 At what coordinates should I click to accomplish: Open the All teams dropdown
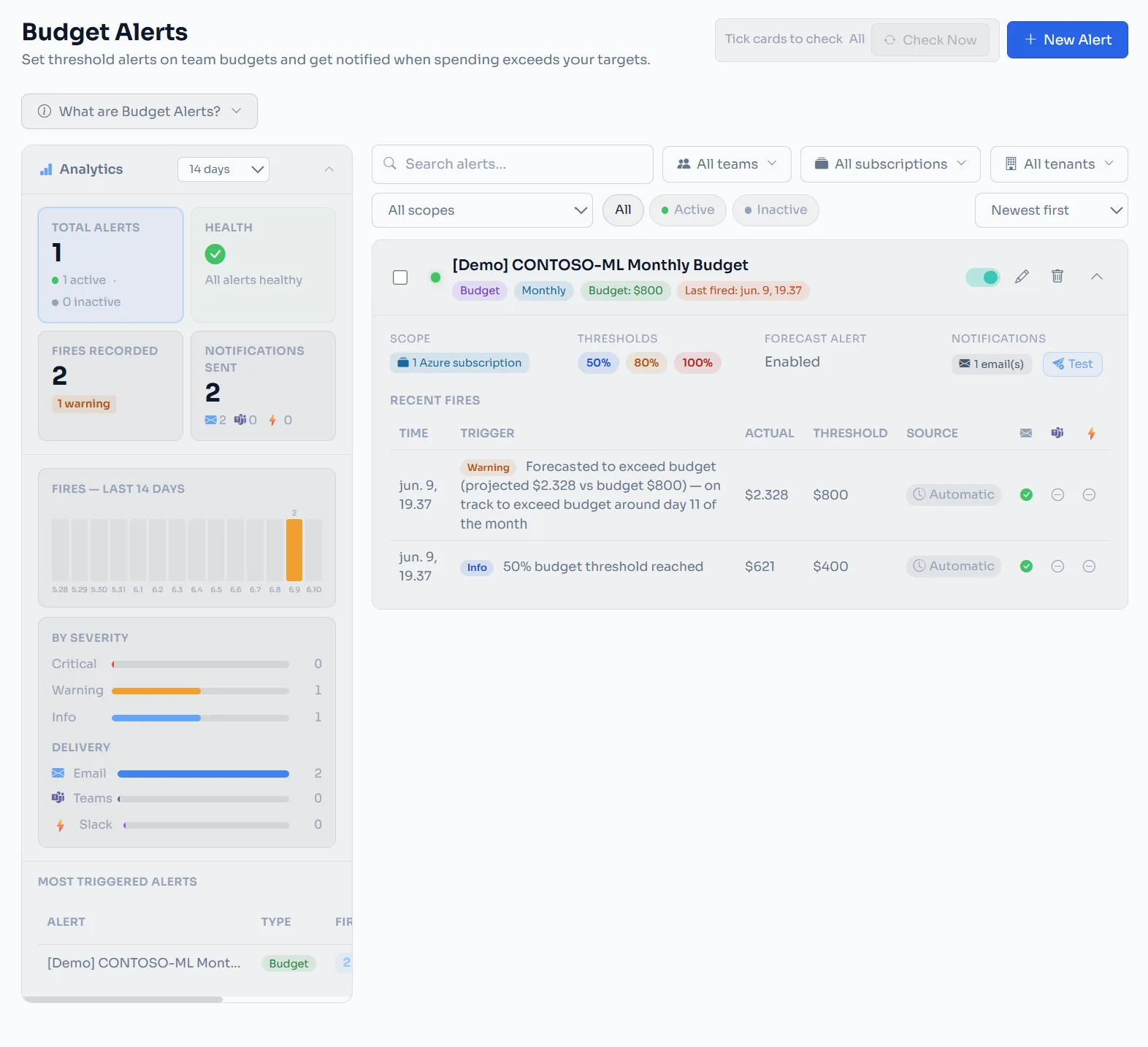click(x=727, y=164)
